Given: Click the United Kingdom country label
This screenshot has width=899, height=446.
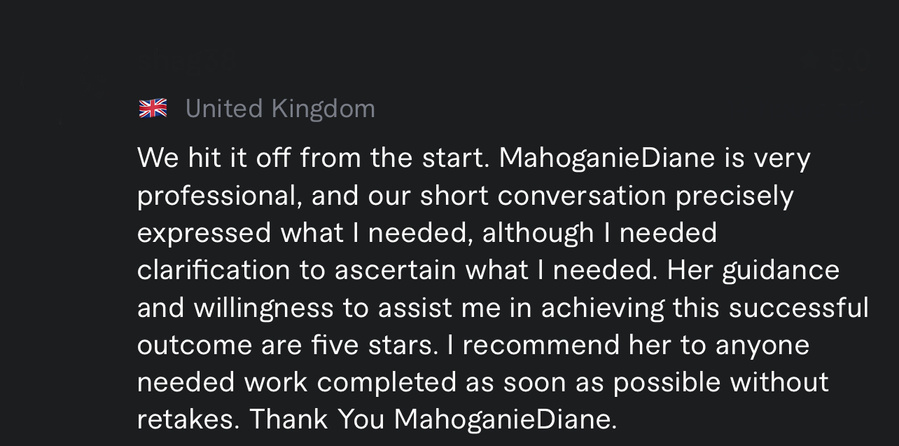Looking at the screenshot, I should (x=280, y=109).
